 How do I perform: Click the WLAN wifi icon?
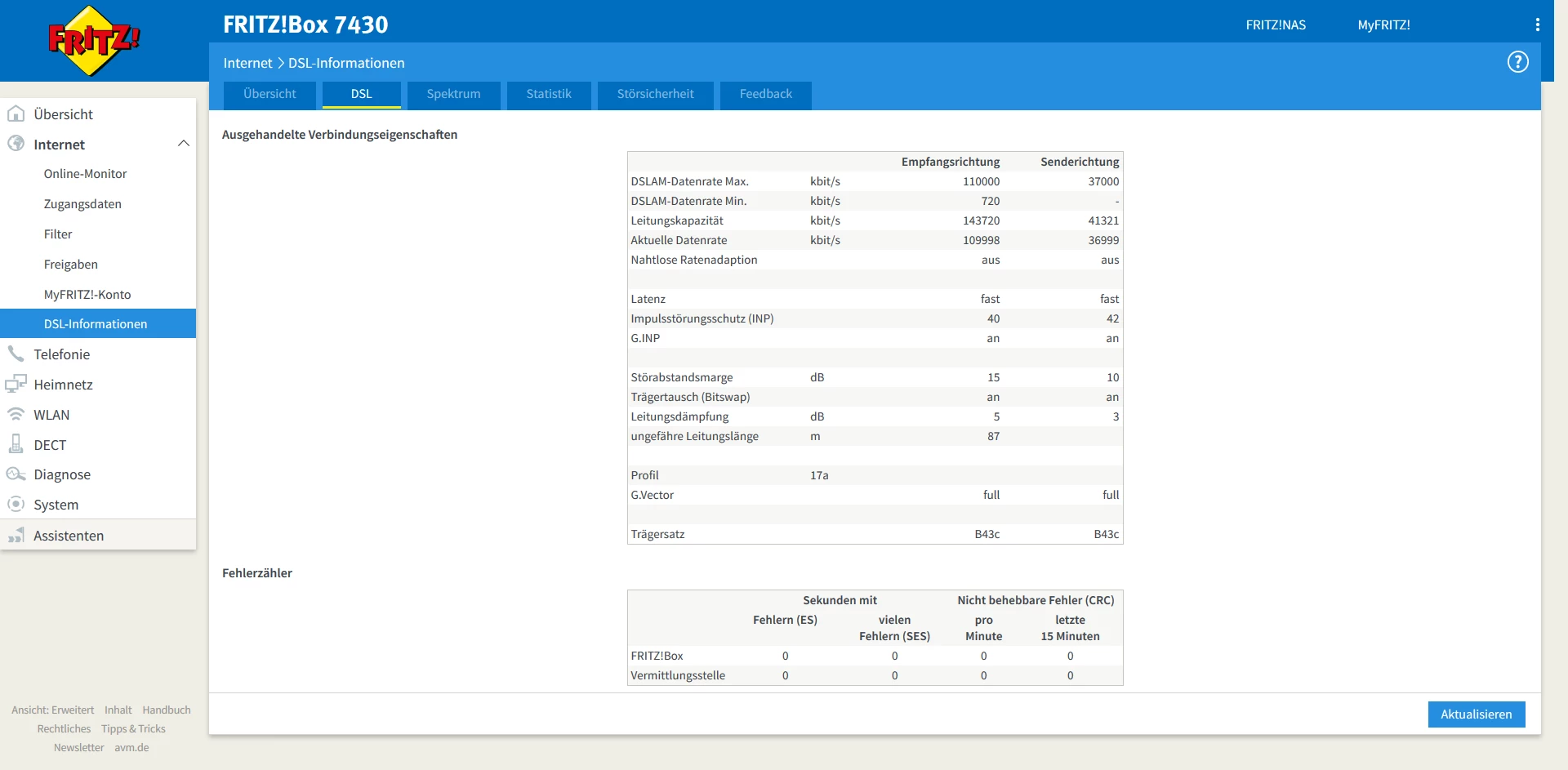coord(16,414)
